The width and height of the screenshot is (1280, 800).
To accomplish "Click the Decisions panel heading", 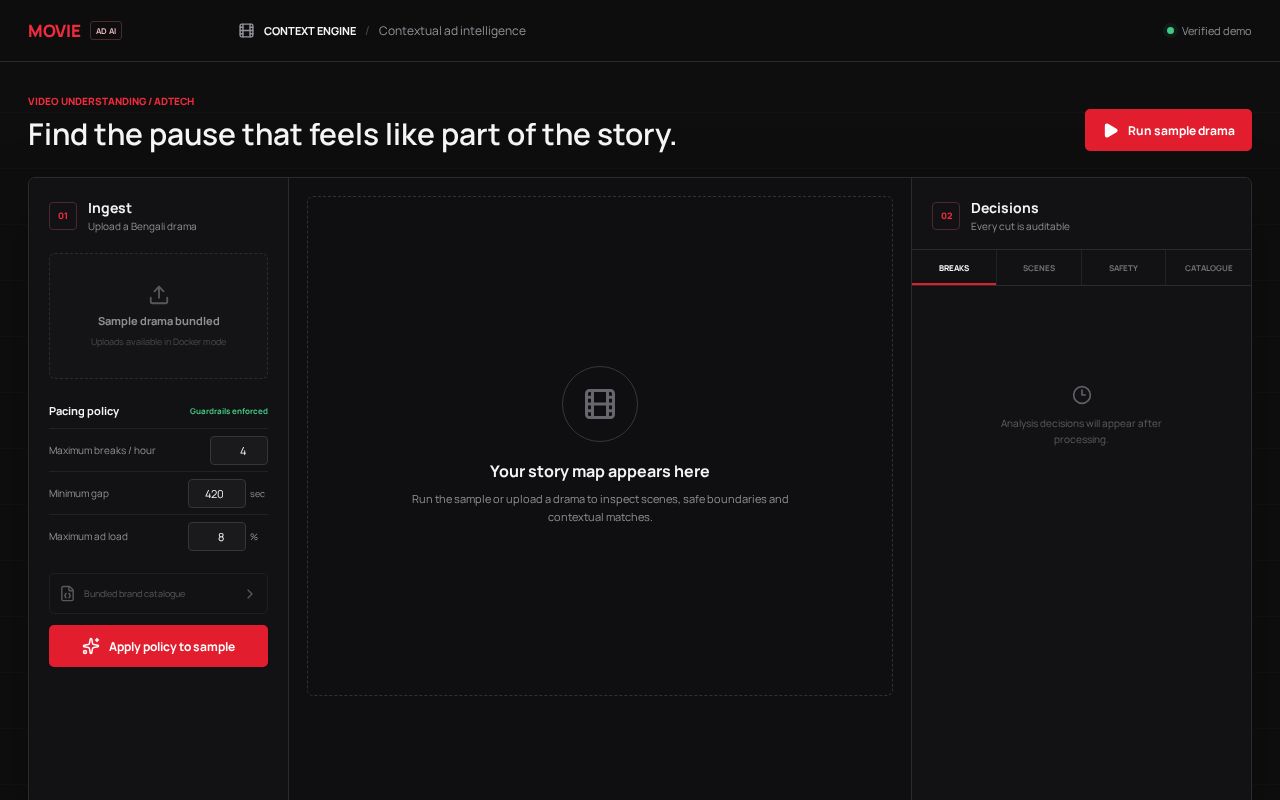I will (1005, 208).
